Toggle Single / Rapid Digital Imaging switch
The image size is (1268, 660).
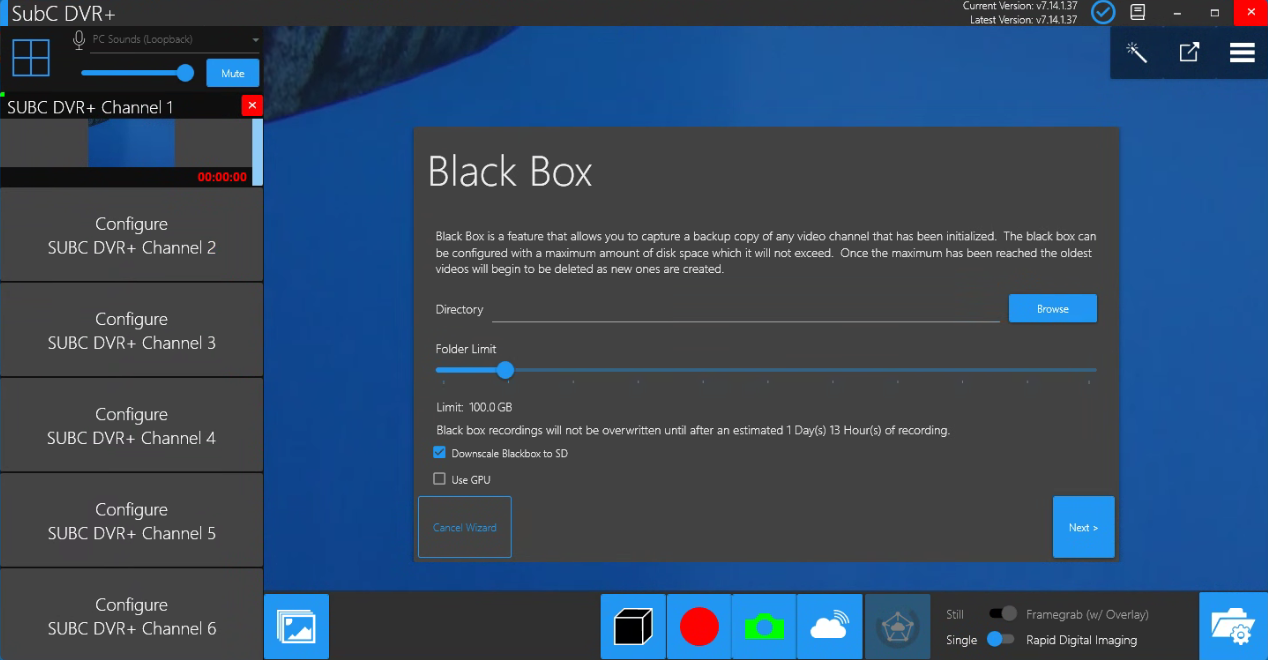point(1000,639)
